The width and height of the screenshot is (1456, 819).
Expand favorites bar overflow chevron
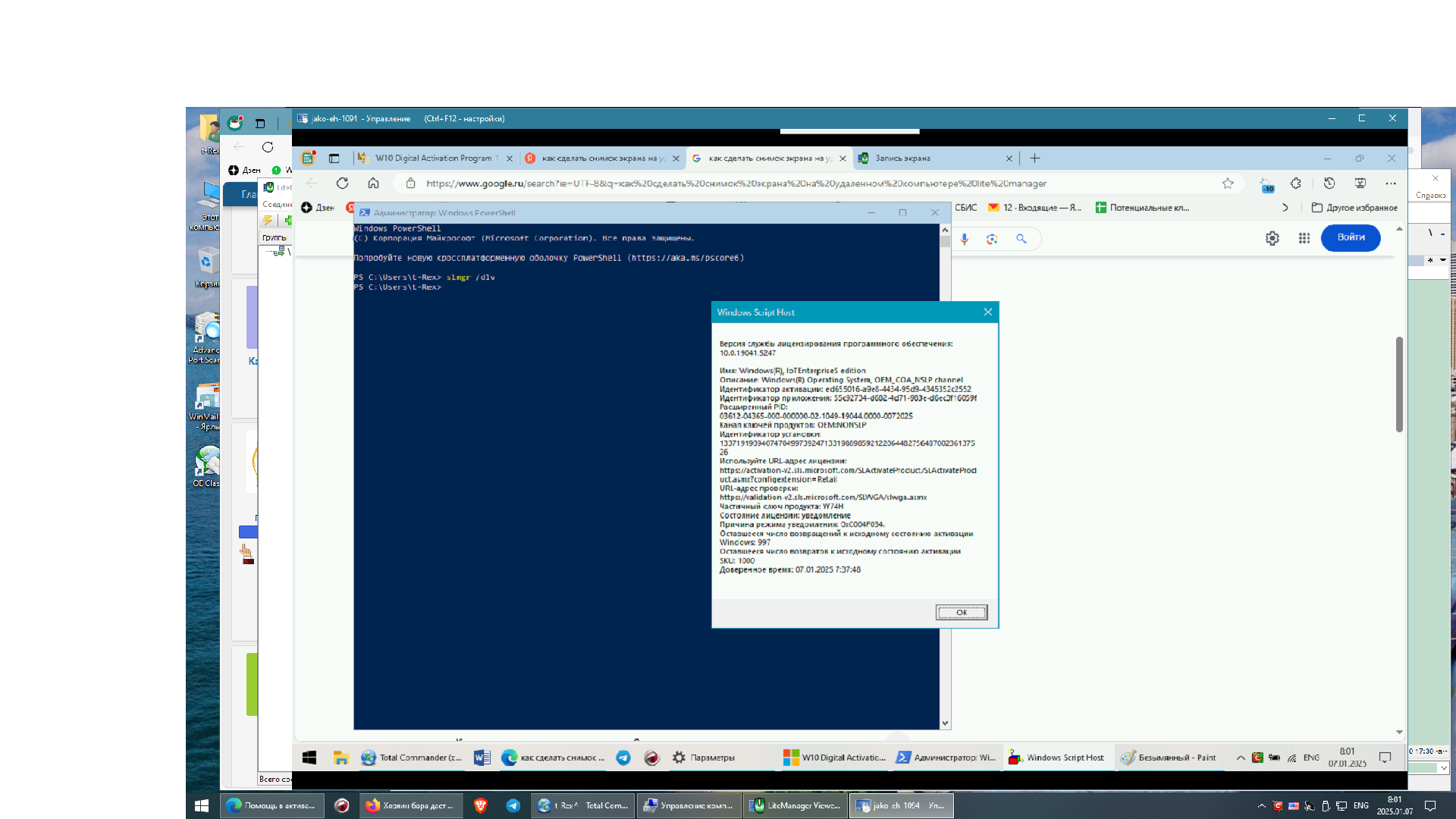click(1285, 208)
